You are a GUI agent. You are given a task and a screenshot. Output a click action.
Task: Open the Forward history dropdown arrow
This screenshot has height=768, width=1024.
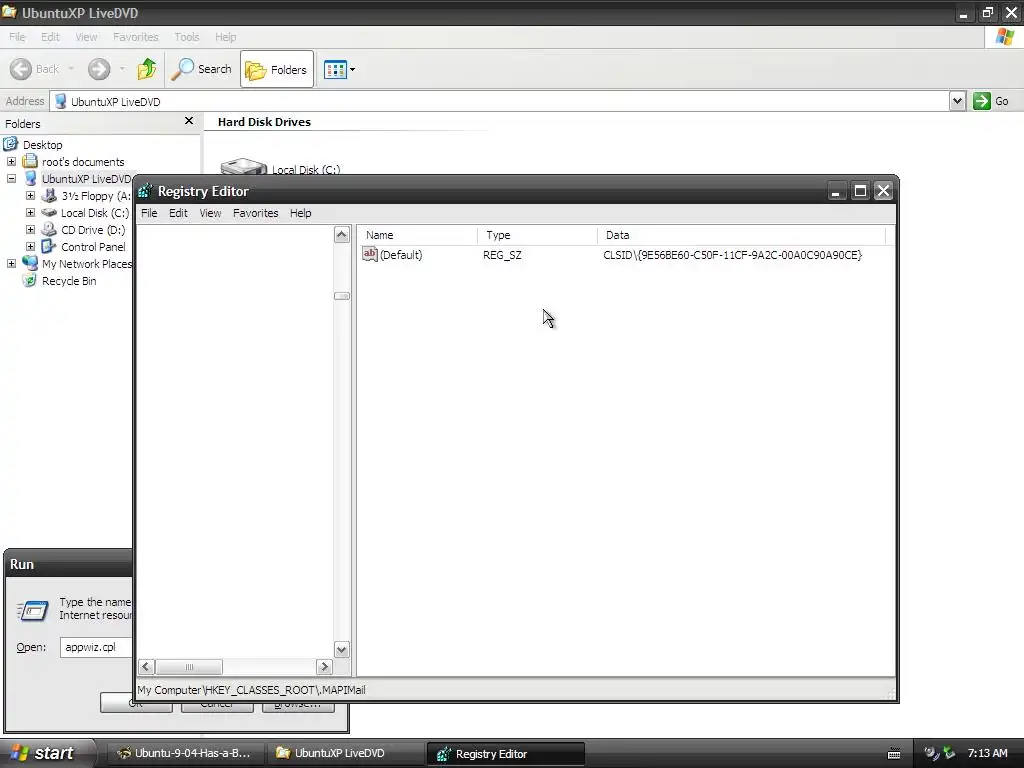[x=122, y=69]
